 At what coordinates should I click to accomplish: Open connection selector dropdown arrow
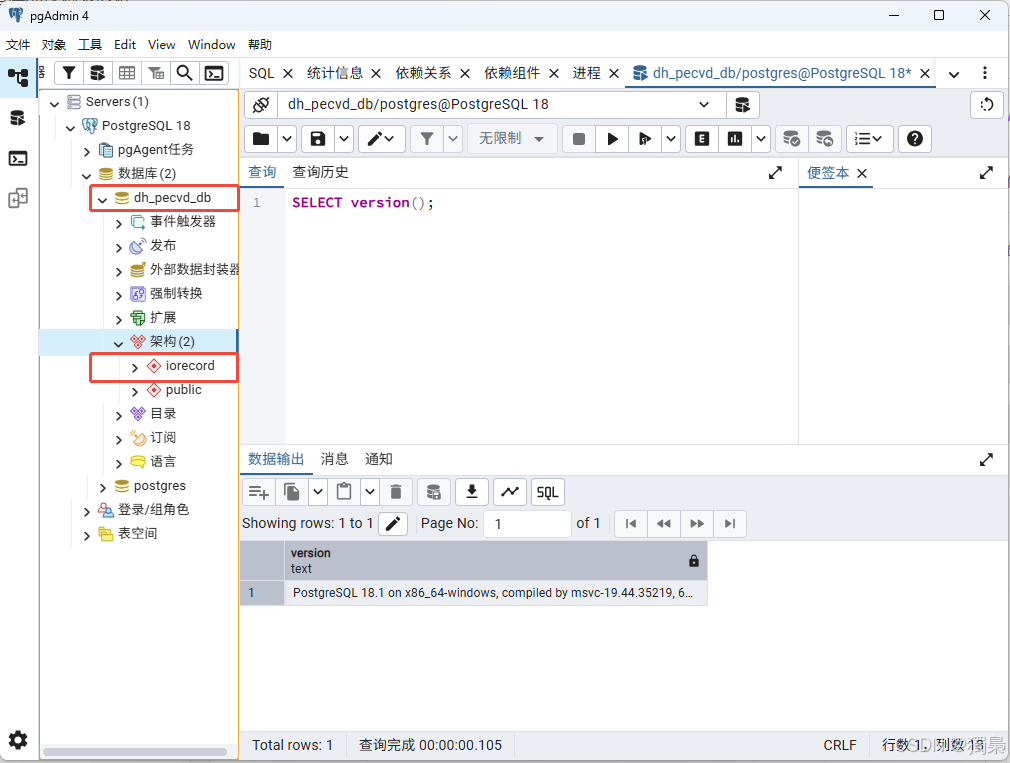704,105
